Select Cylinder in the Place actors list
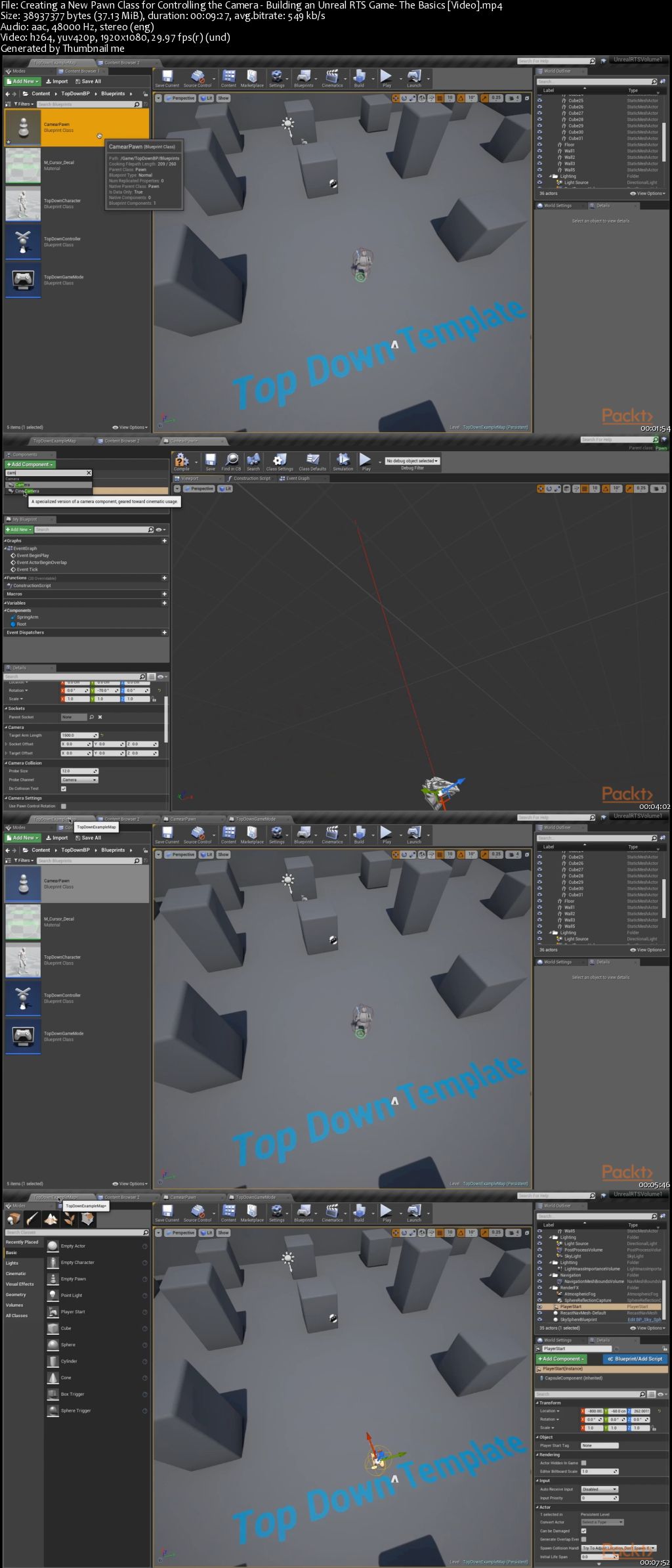Image resolution: width=672 pixels, height=1568 pixels. coord(96,1361)
